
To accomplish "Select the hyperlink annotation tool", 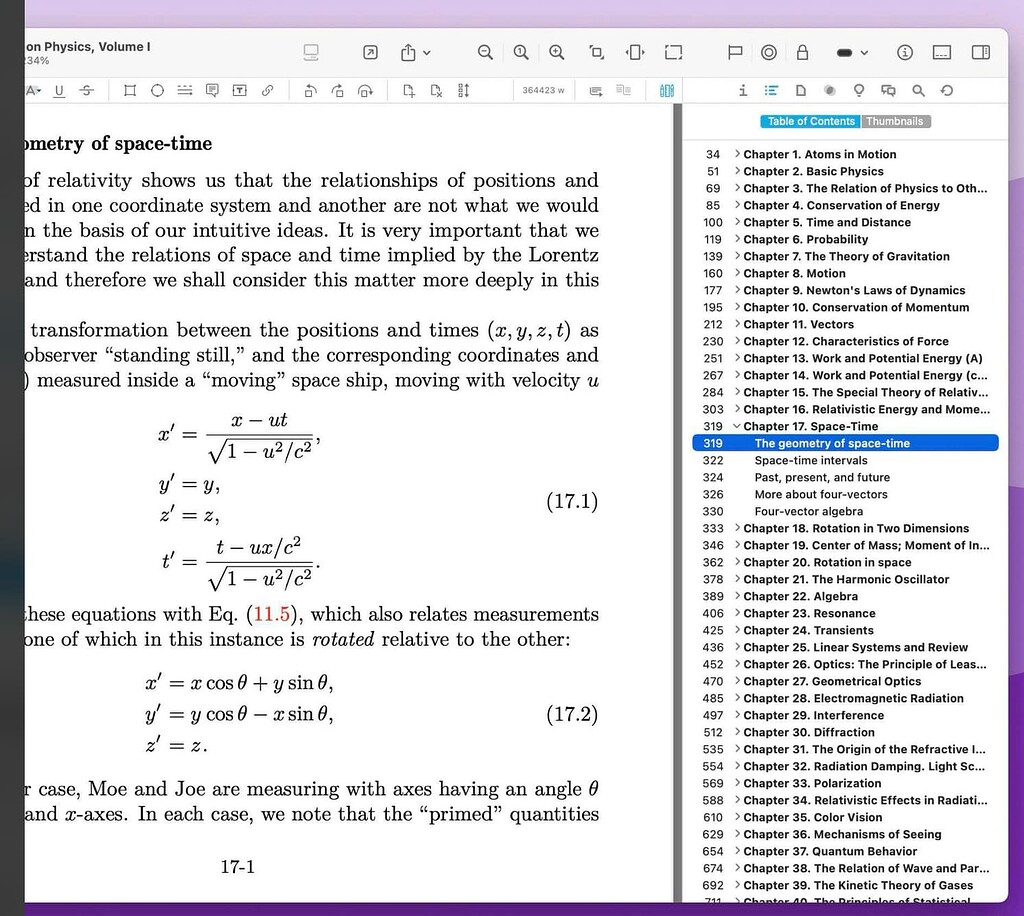I will tap(267, 90).
